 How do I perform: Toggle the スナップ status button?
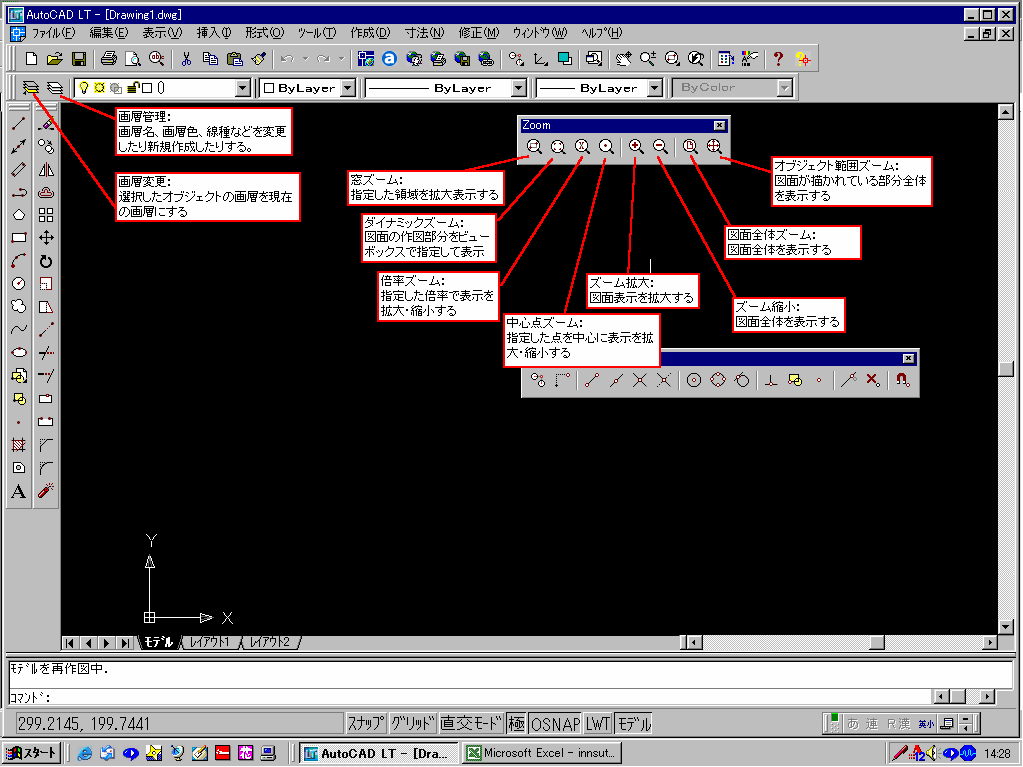[365, 723]
